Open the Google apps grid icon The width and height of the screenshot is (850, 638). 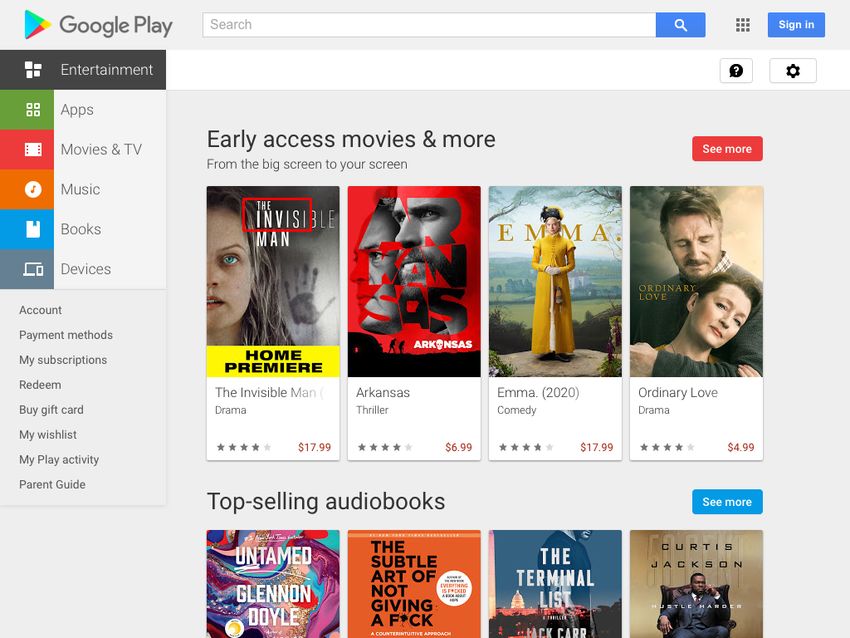tap(743, 25)
